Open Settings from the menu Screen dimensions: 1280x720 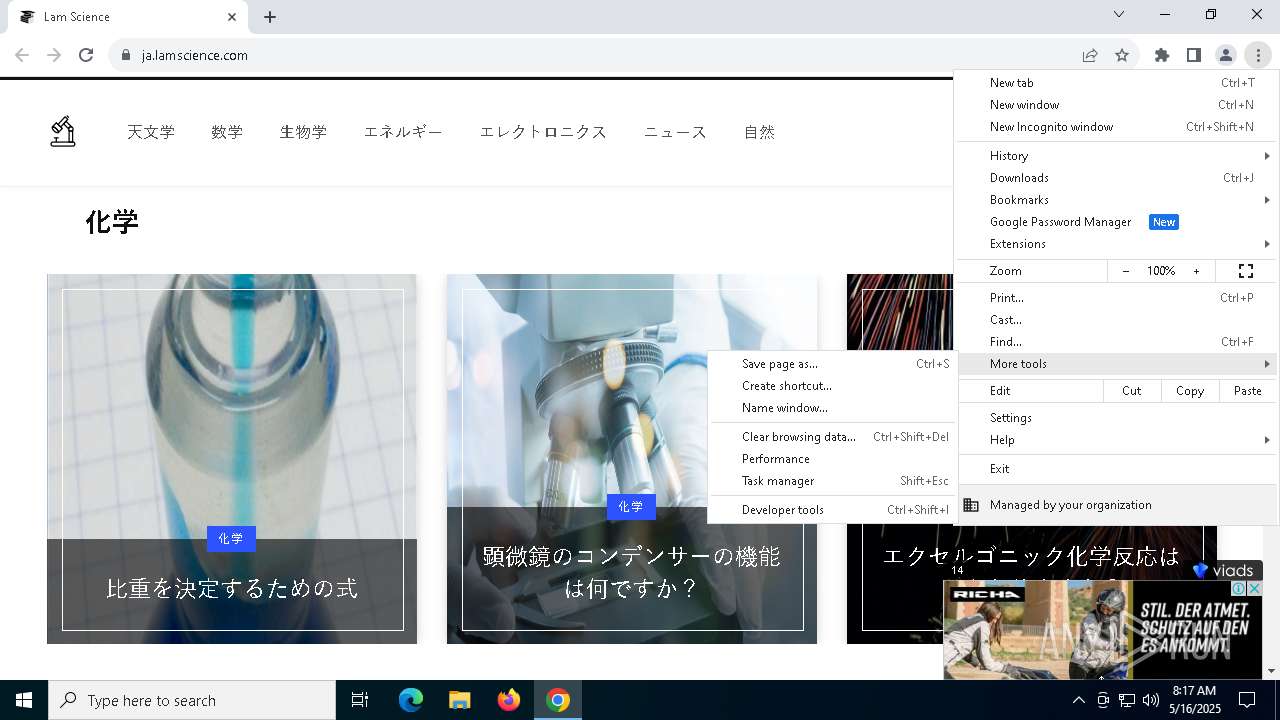pos(1117,418)
